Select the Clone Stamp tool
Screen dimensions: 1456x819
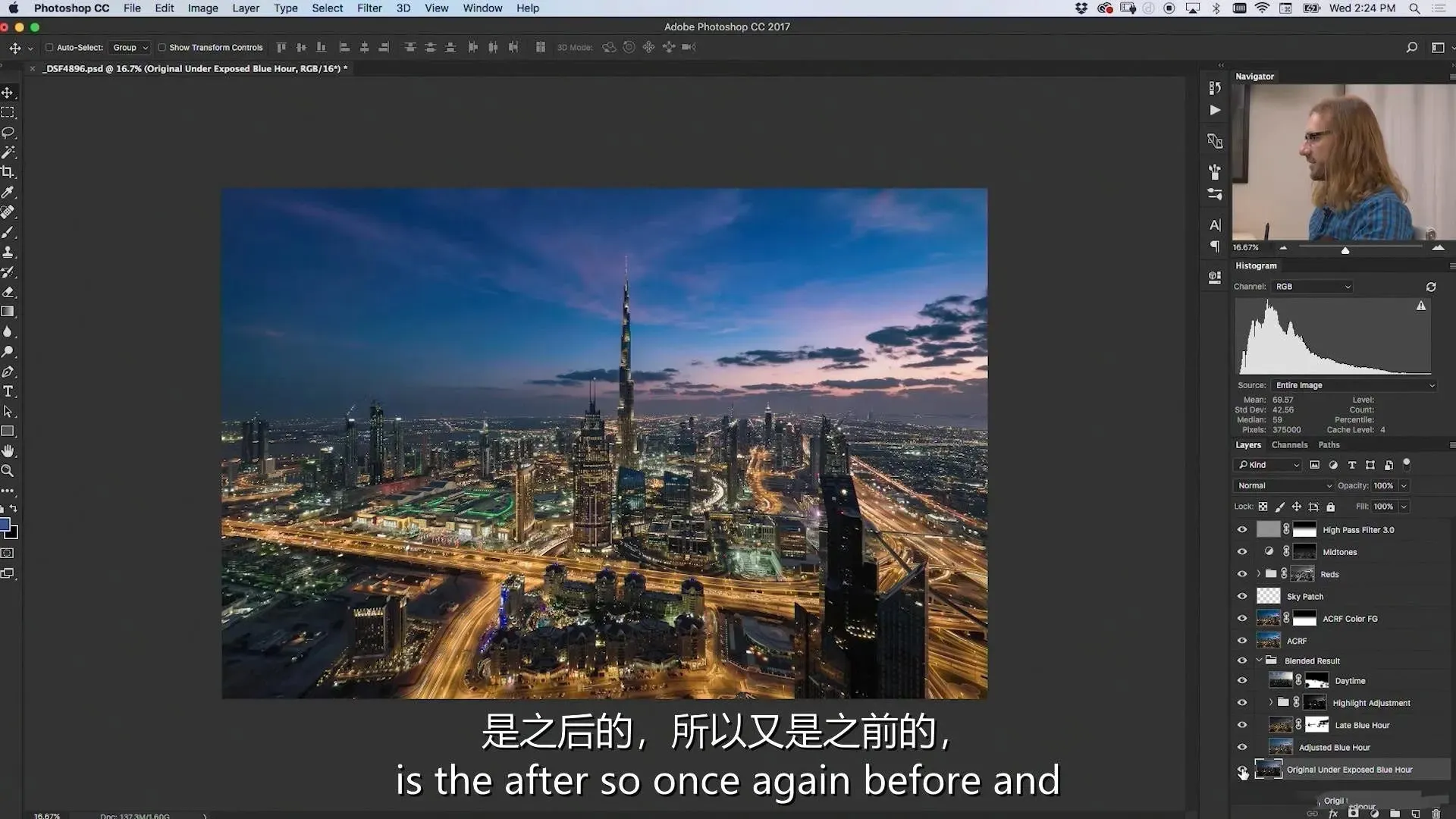click(8, 253)
